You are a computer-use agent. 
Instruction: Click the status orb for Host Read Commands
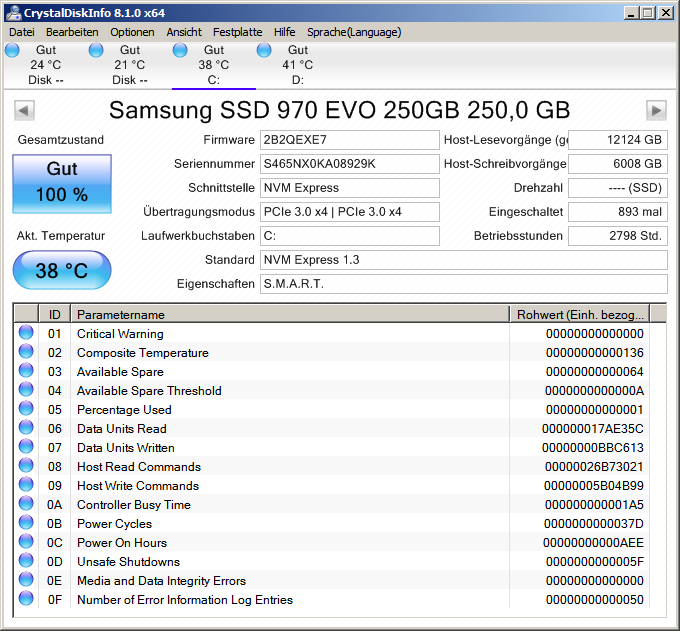[x=26, y=466]
